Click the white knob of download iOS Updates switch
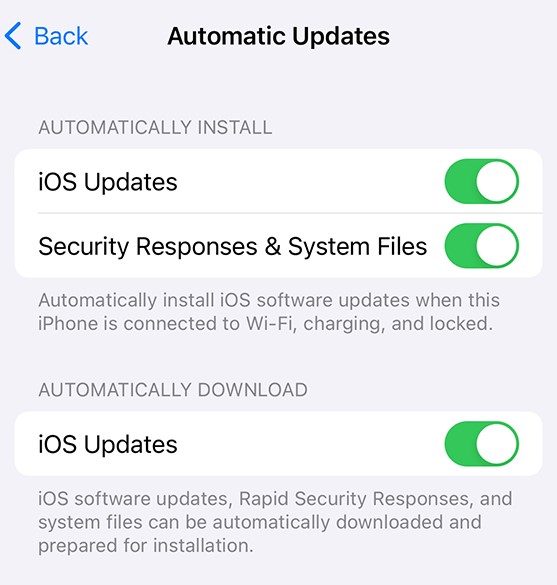The width and height of the screenshot is (557, 585). click(497, 444)
